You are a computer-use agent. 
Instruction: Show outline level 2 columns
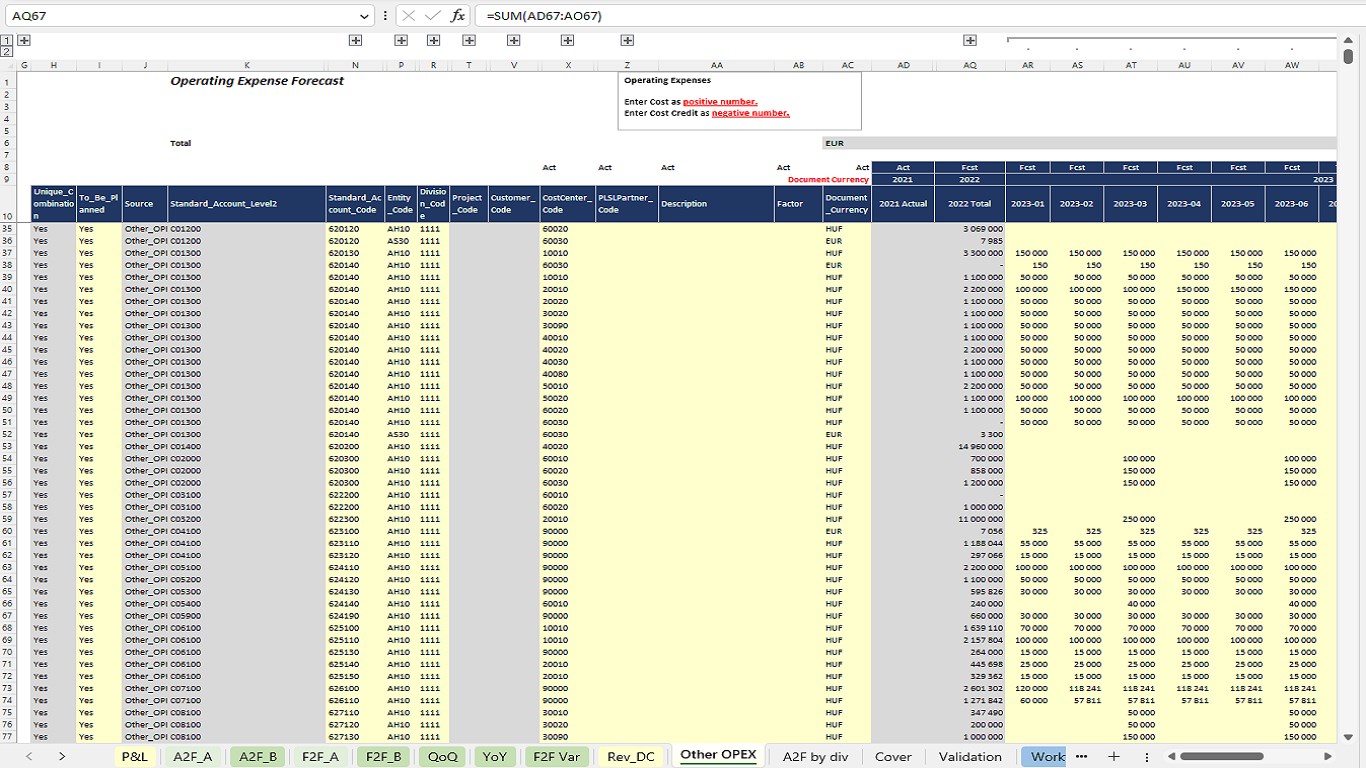(x=5, y=51)
